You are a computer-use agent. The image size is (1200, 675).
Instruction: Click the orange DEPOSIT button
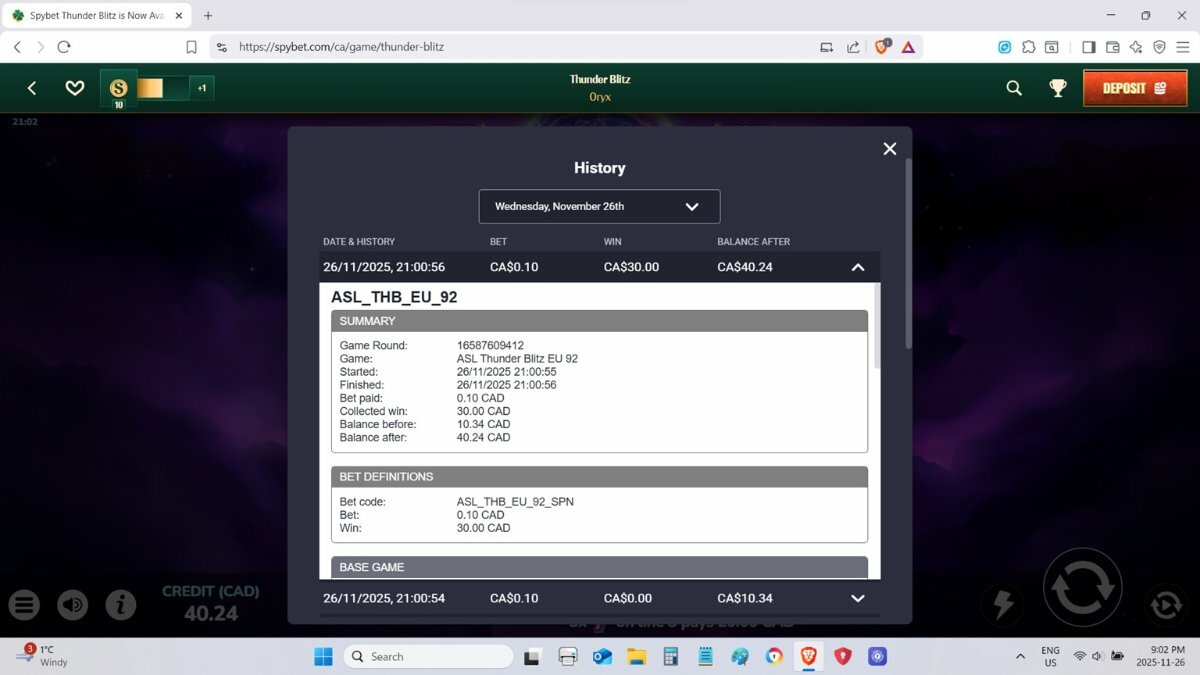click(x=1134, y=88)
